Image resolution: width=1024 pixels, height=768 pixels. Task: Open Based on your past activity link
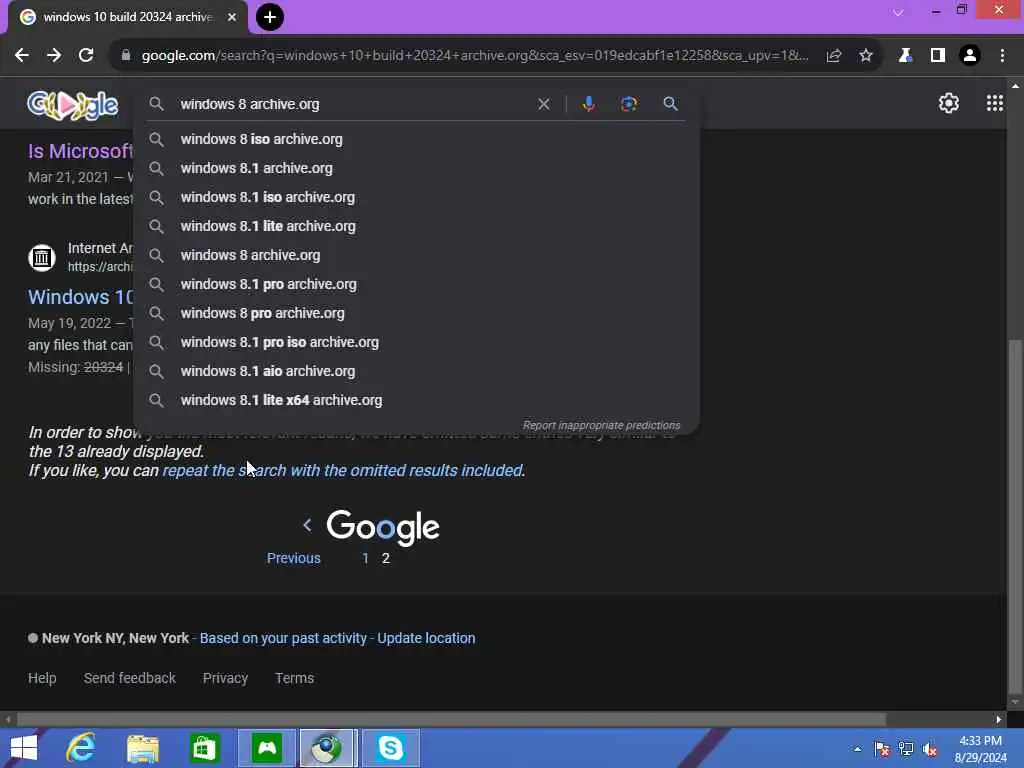283,638
